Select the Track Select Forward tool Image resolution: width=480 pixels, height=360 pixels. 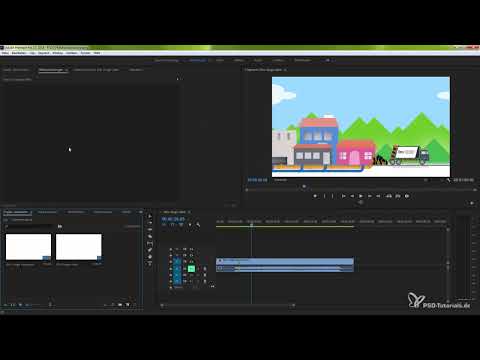150,223
